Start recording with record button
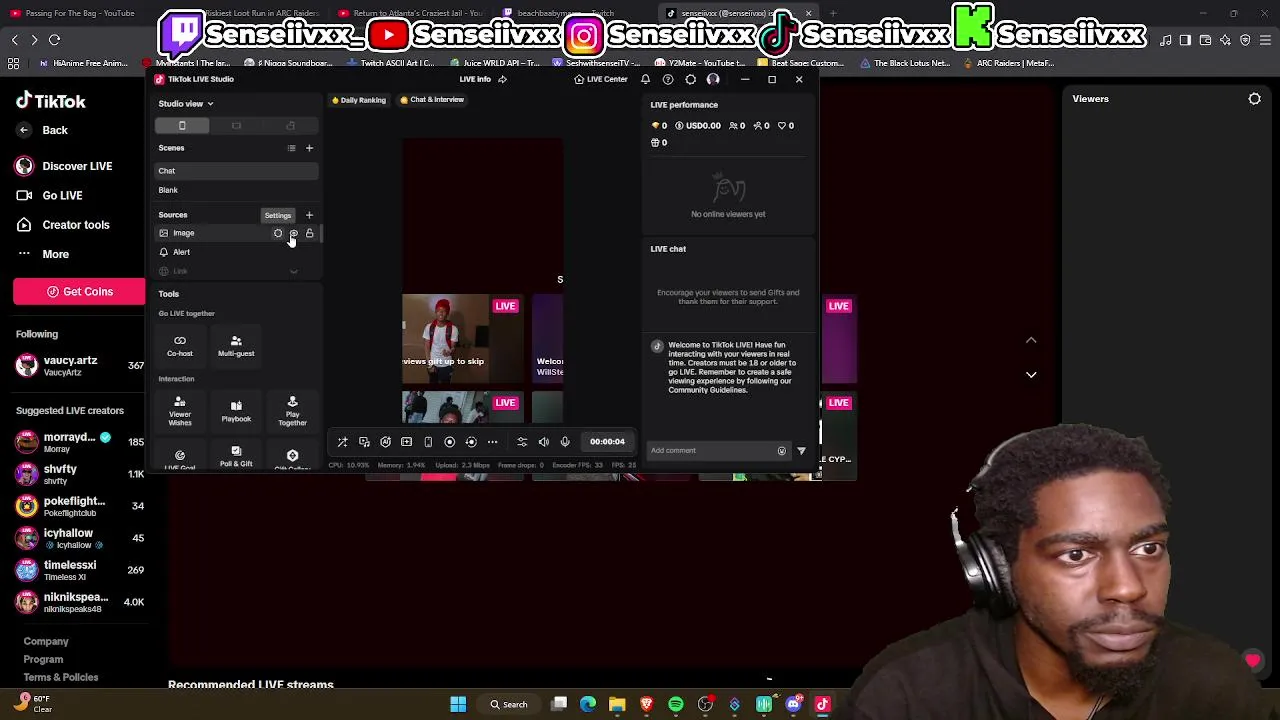The height and width of the screenshot is (720, 1280). 449,442
